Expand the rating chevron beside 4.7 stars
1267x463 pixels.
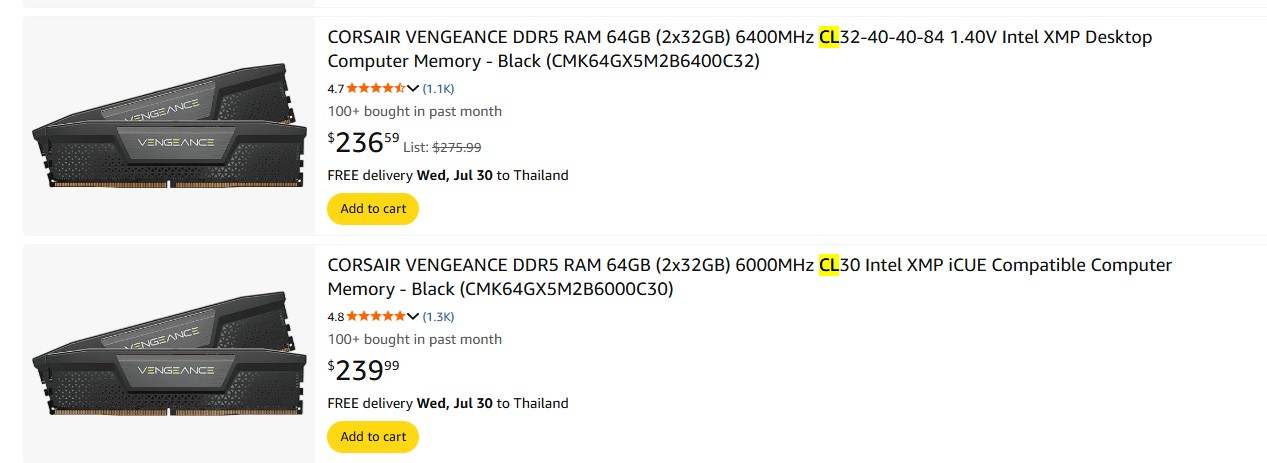pyautogui.click(x=413, y=88)
